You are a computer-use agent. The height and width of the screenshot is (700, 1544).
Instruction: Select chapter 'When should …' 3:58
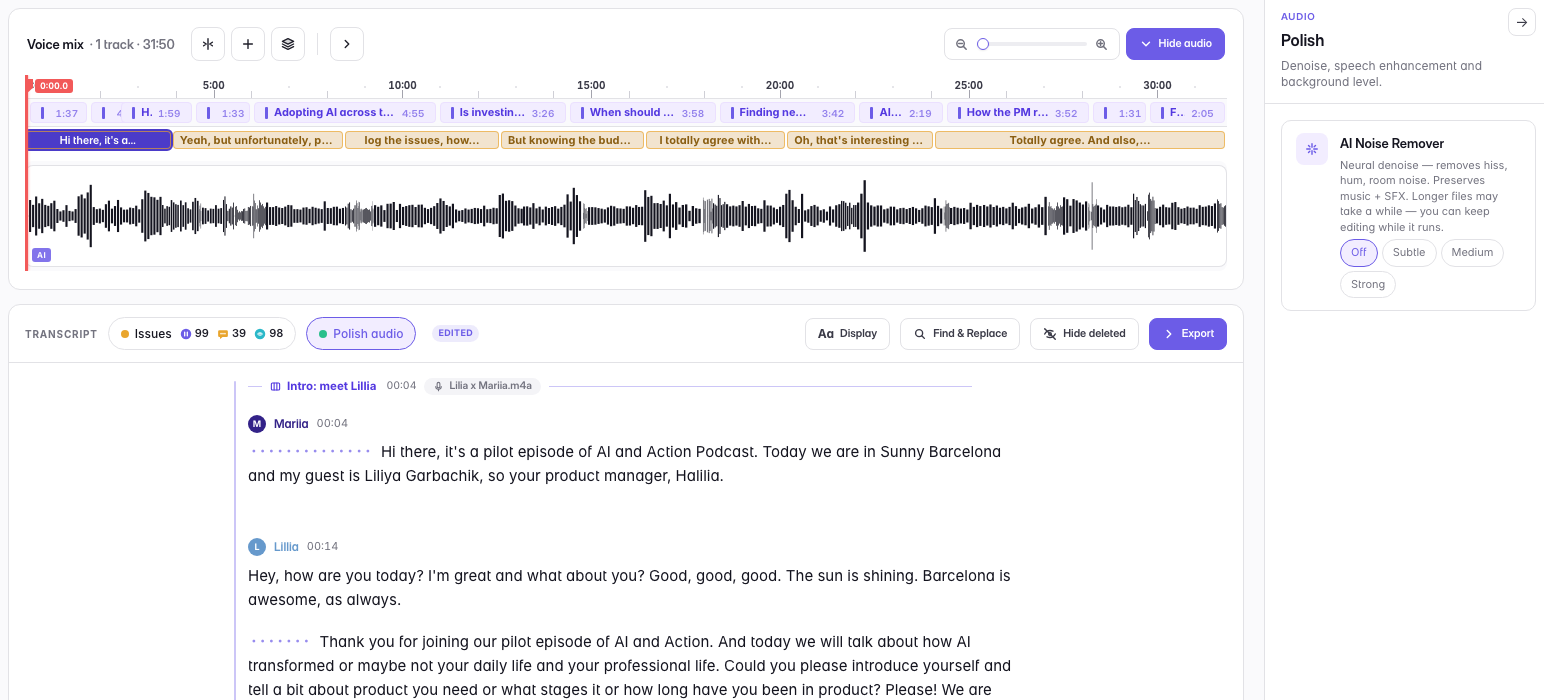pos(642,113)
